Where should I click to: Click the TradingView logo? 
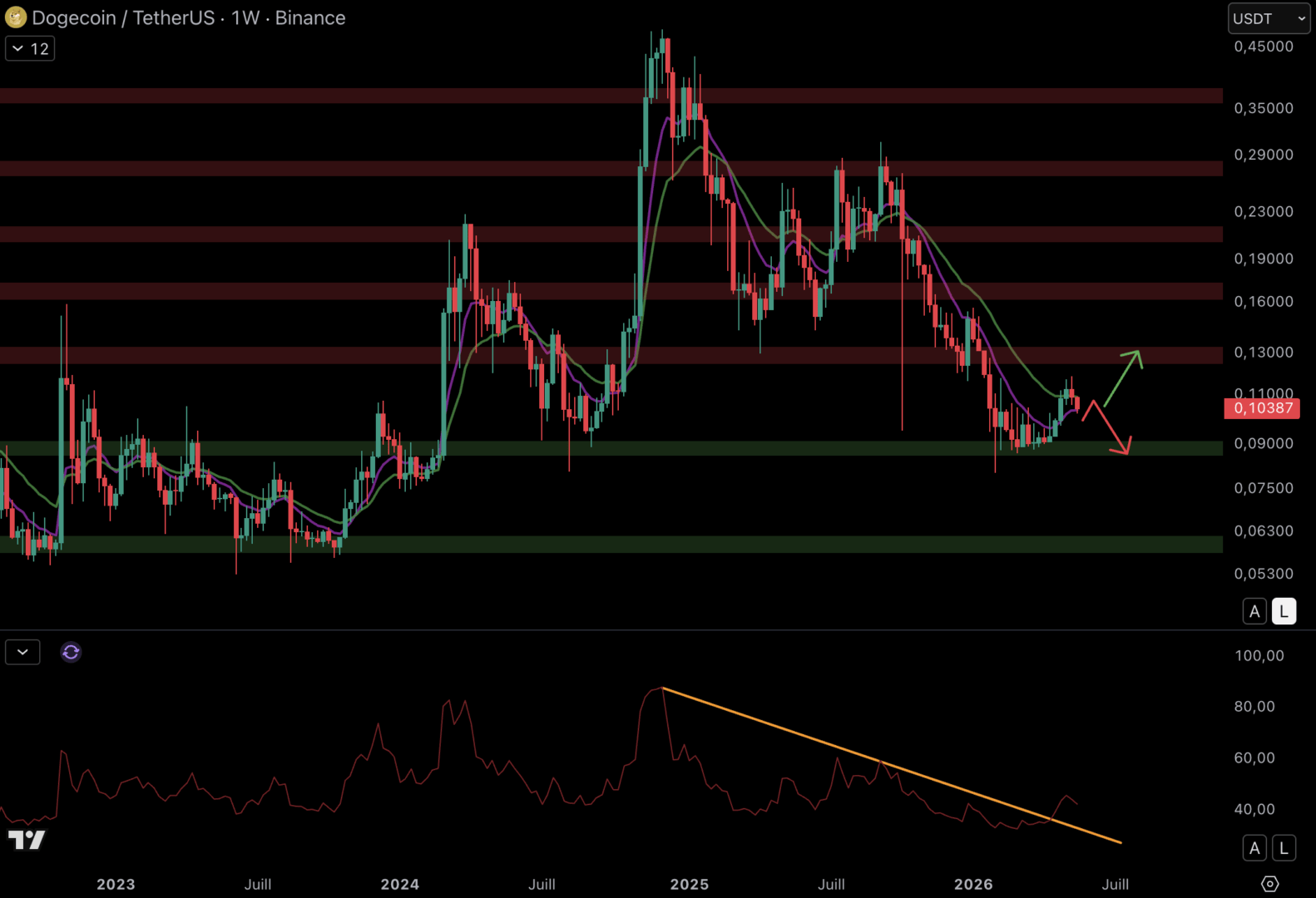[x=27, y=840]
